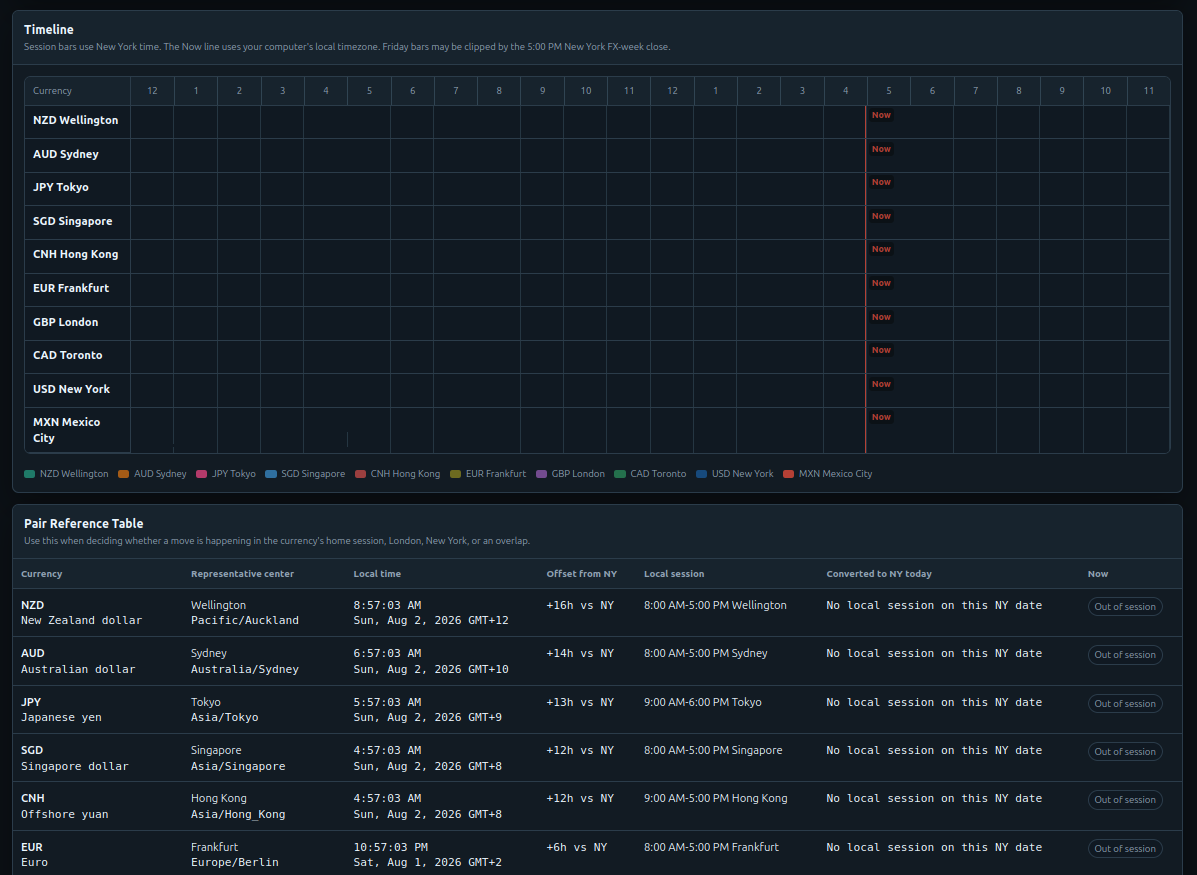Select the AUD Sydney timeline row label

coord(66,154)
